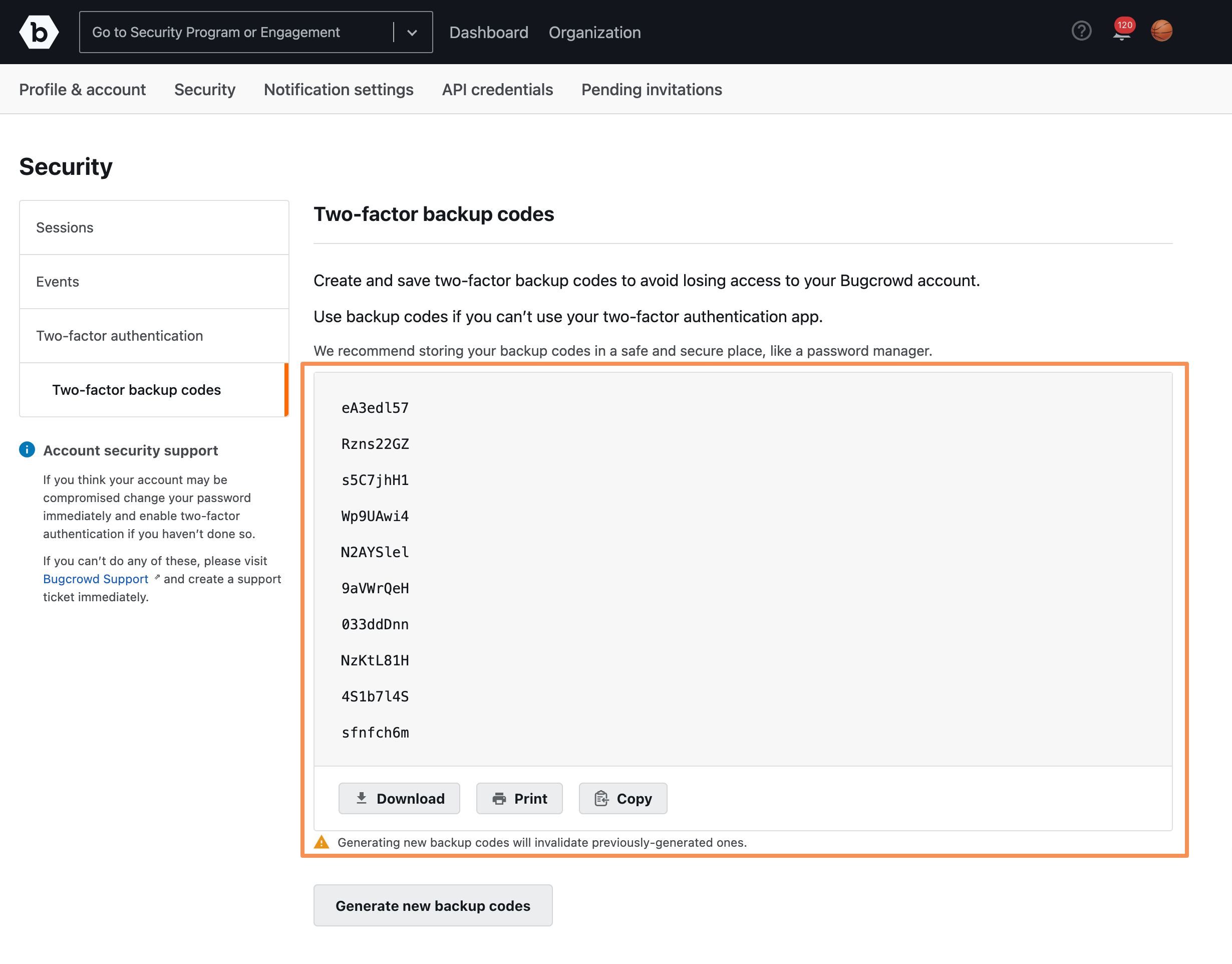Select the Notification settings tab
The image size is (1232, 964).
339,90
